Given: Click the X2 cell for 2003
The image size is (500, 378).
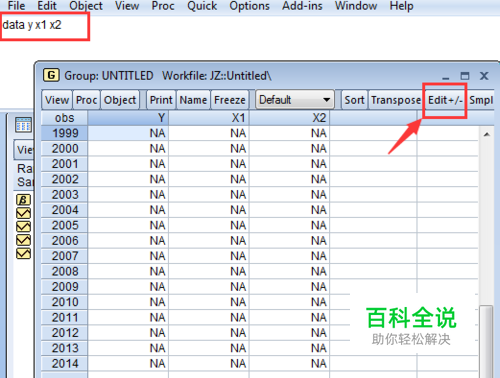Looking at the screenshot, I should tap(290, 194).
